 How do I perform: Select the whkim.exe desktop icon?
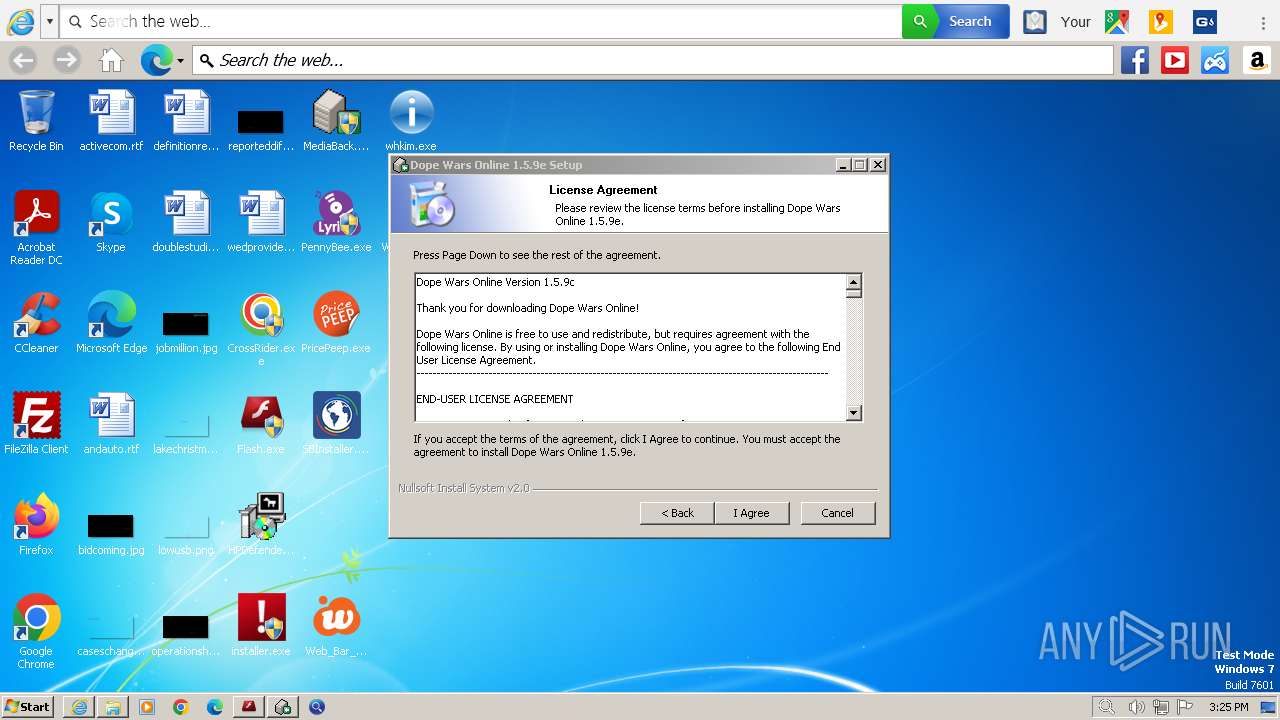411,120
